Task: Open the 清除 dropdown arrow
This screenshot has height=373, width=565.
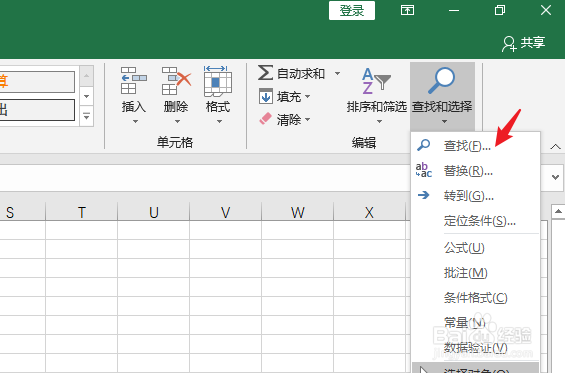Action: pyautogui.click(x=307, y=119)
